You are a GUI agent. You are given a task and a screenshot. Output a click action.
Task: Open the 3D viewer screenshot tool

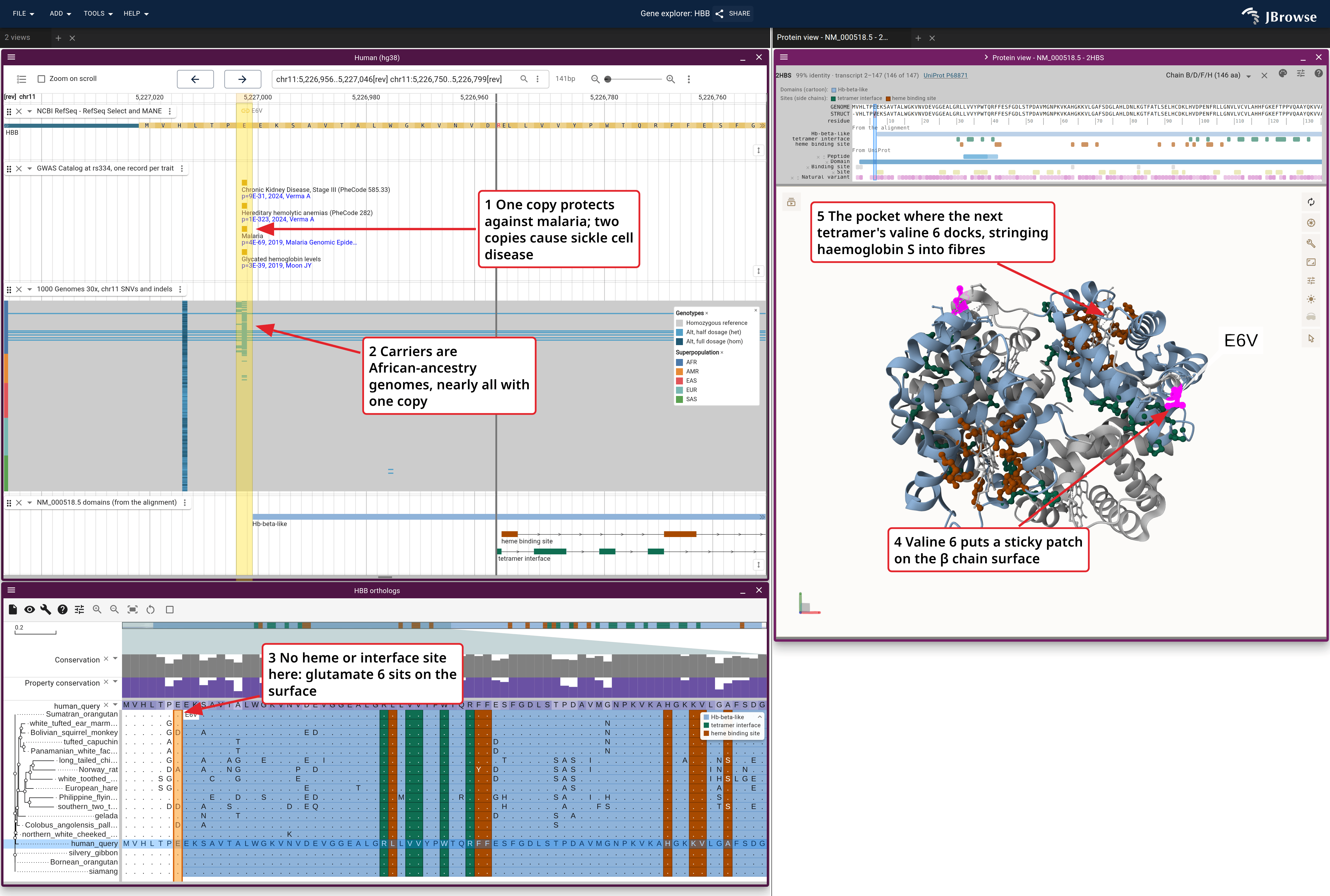tap(1311, 223)
